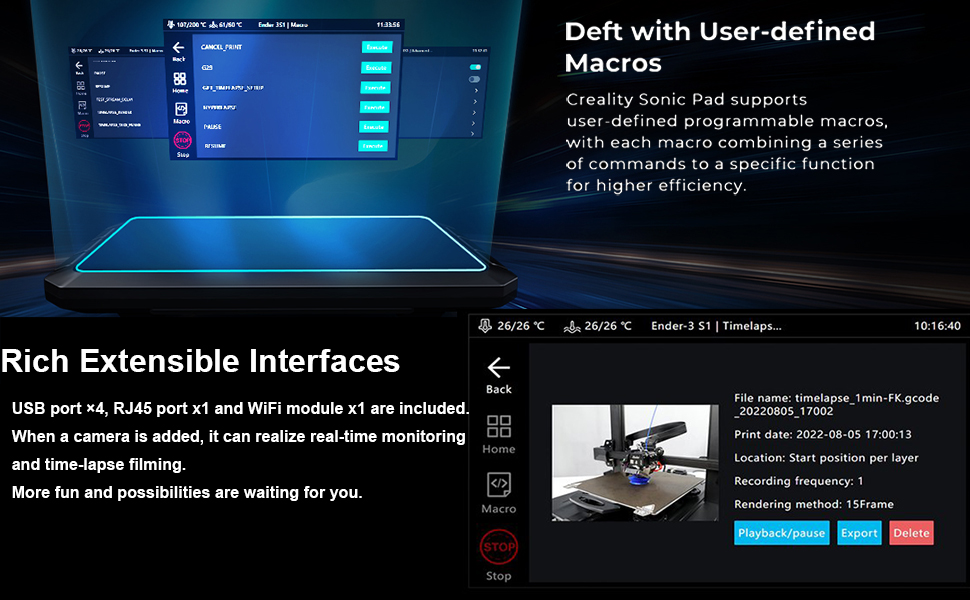Turn on the gray disabled toggle on the right screen
Screen dimensions: 970x600
474,79
